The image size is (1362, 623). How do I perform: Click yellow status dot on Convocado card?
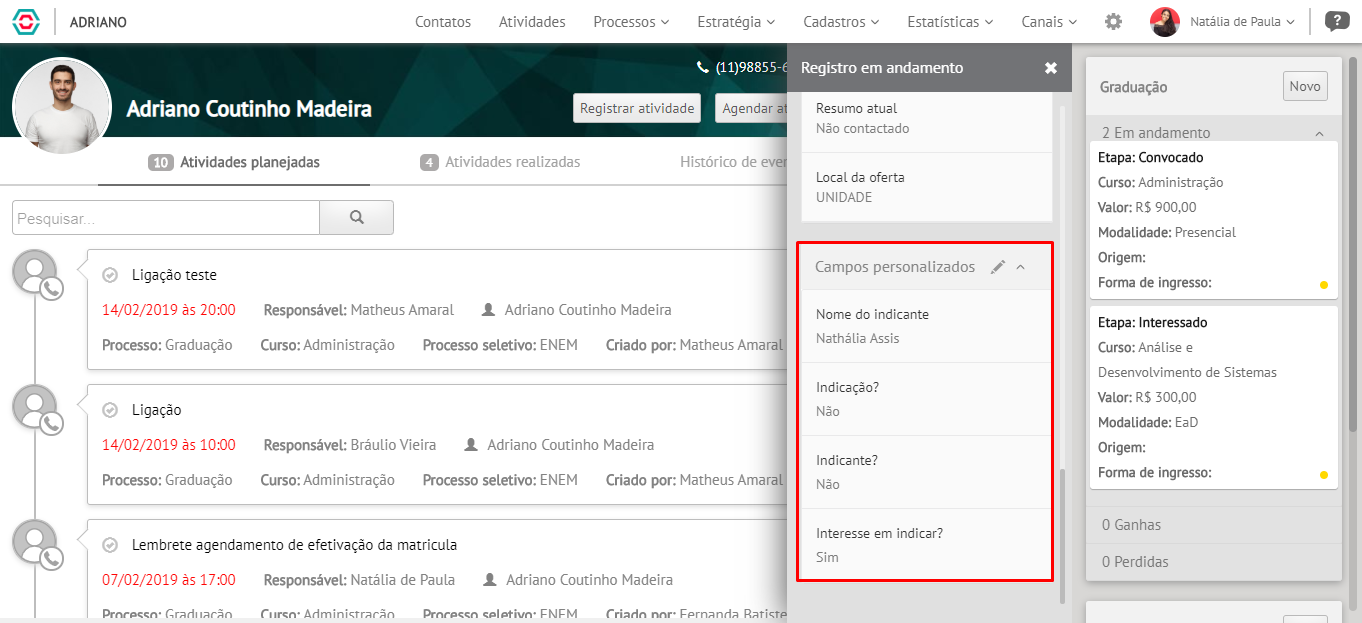pyautogui.click(x=1324, y=285)
